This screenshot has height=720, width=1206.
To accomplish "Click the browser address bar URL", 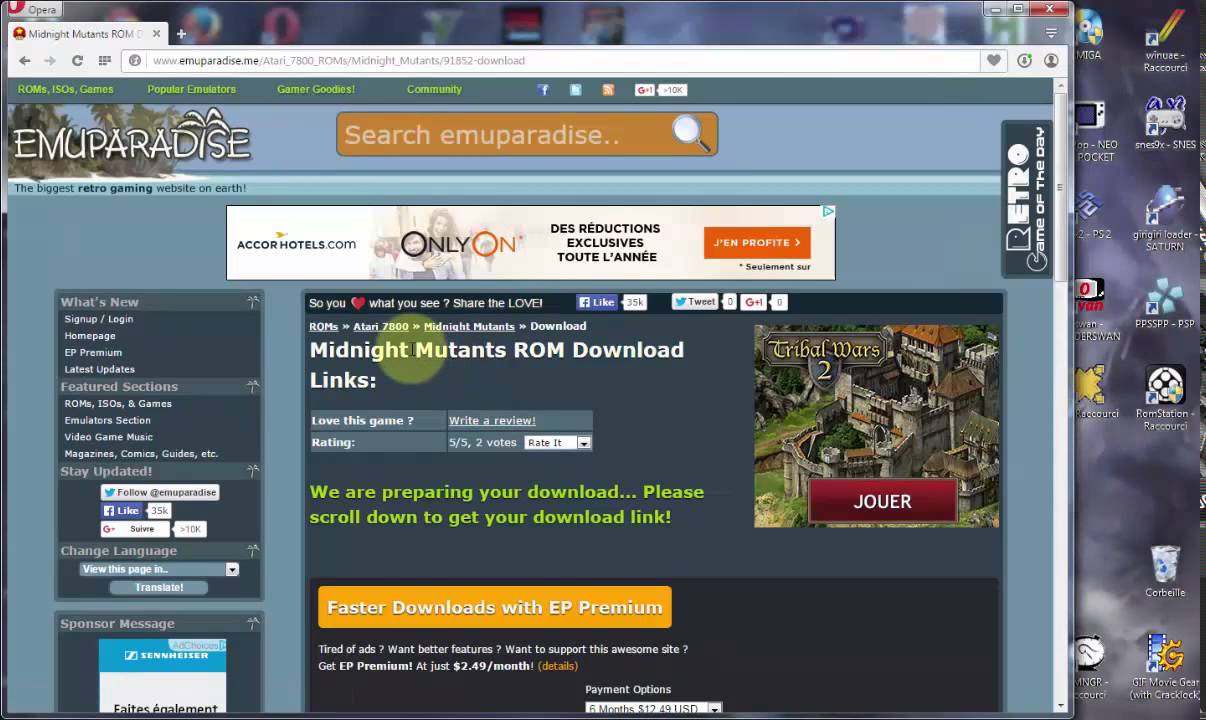I will (x=338, y=60).
